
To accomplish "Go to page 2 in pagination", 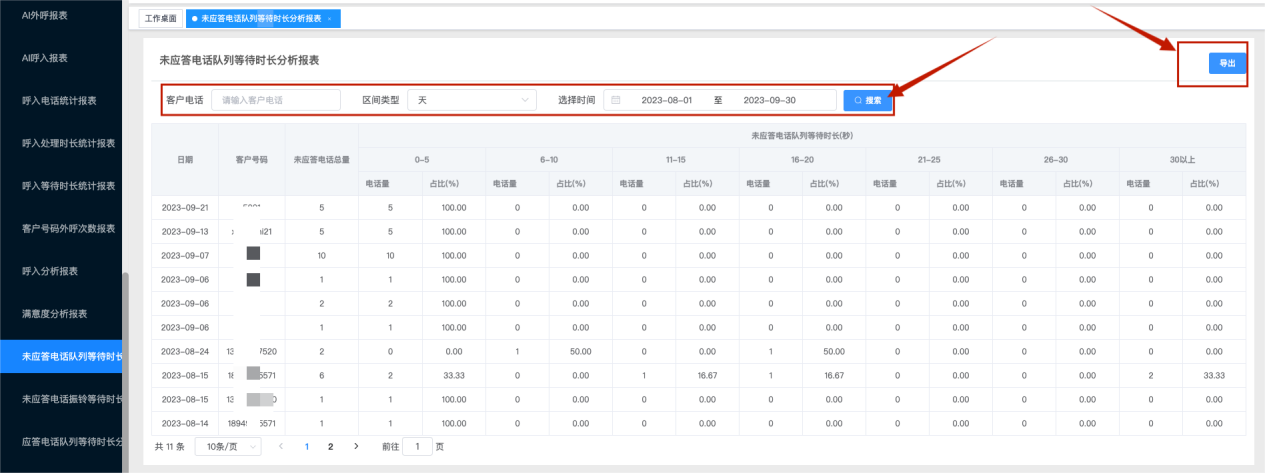I will point(330,446).
